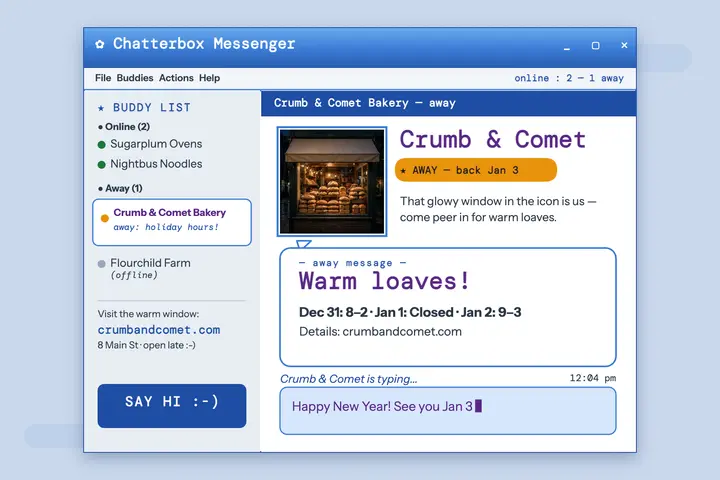The height and width of the screenshot is (480, 720).
Task: Click the SAY HI :-) button
Action: (172, 406)
